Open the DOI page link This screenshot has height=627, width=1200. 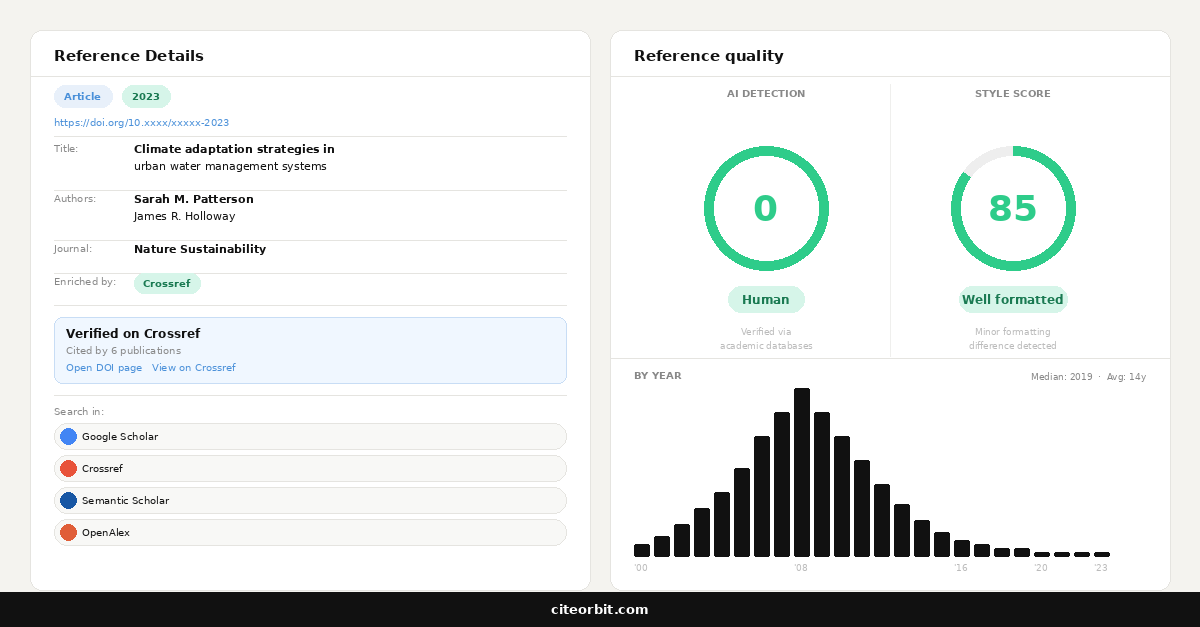[x=104, y=368]
